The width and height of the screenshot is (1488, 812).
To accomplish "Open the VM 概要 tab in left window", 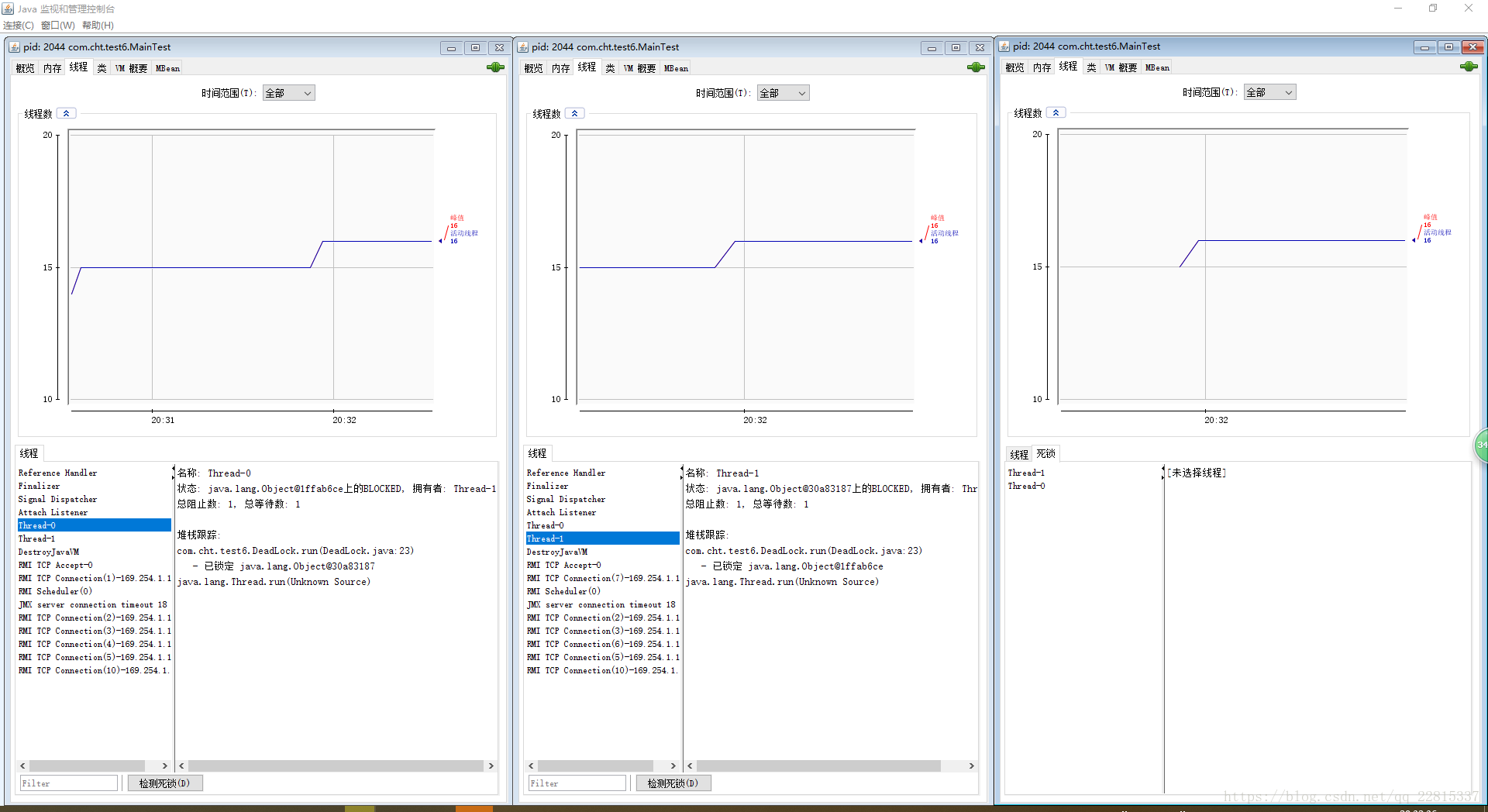I will pos(131,68).
